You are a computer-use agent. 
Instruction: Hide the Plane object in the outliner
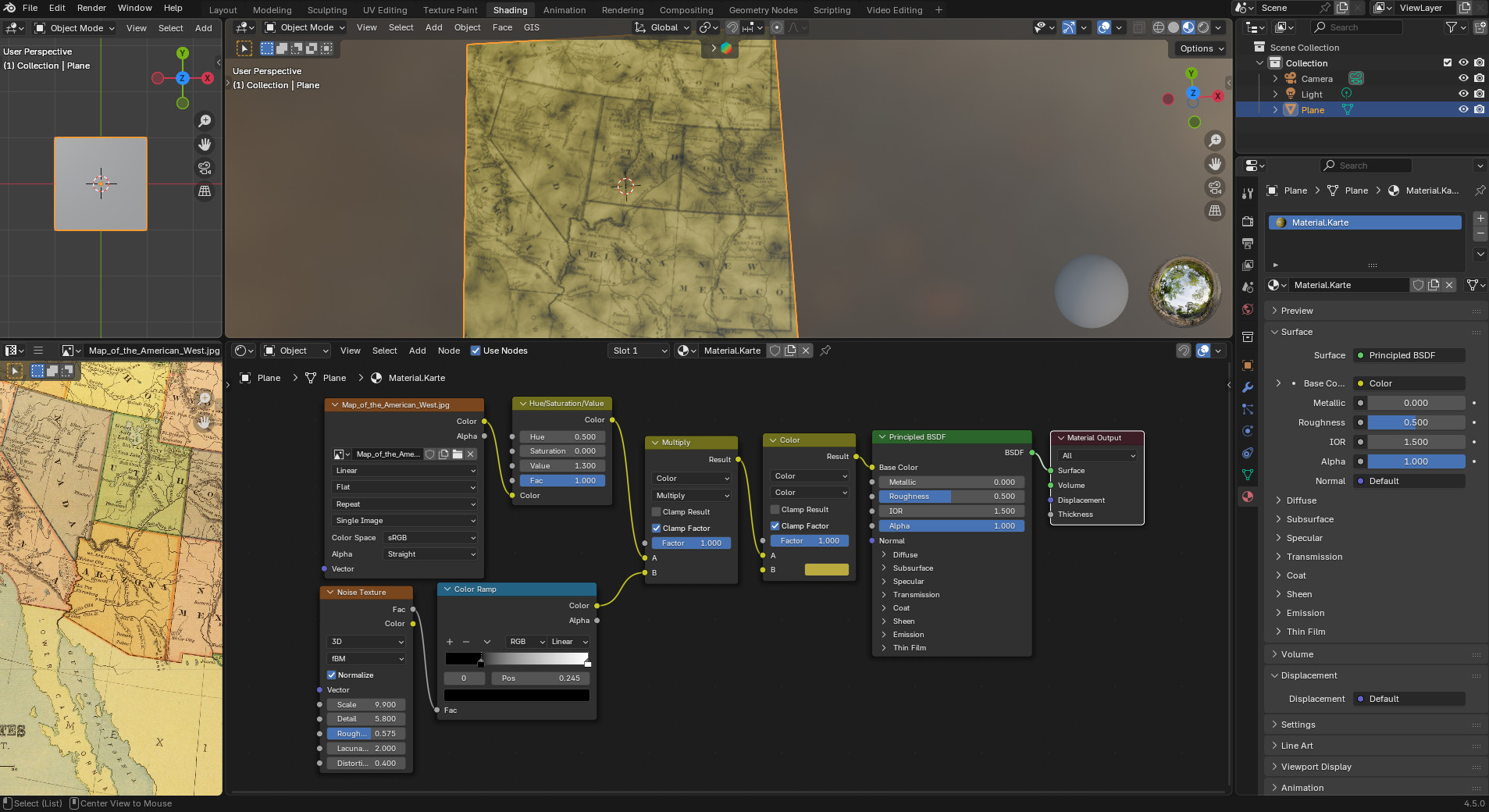[x=1463, y=110]
